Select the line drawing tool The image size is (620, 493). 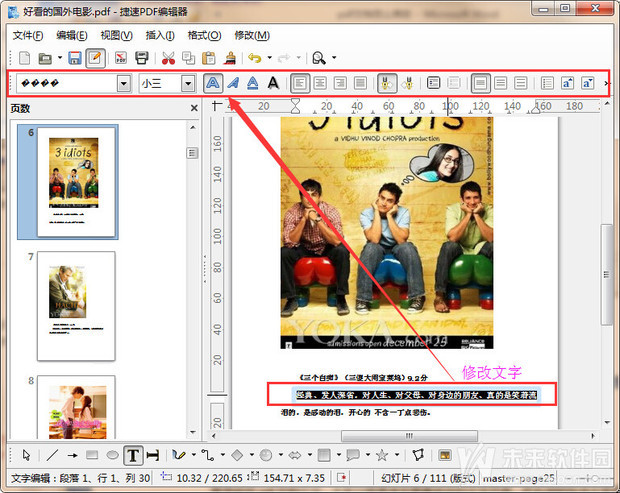tap(52, 455)
